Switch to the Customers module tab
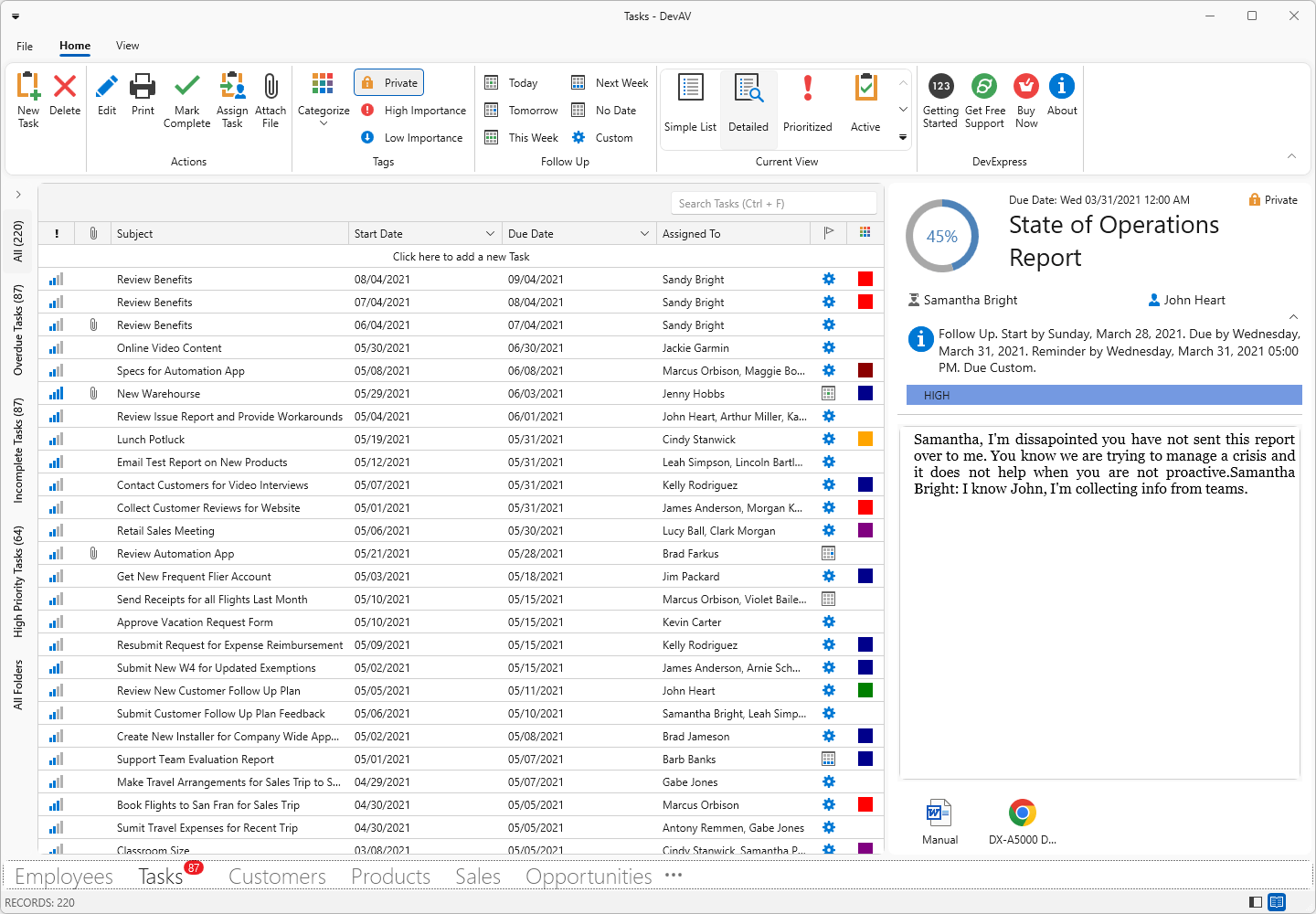This screenshot has width=1316, height=914. [277, 877]
